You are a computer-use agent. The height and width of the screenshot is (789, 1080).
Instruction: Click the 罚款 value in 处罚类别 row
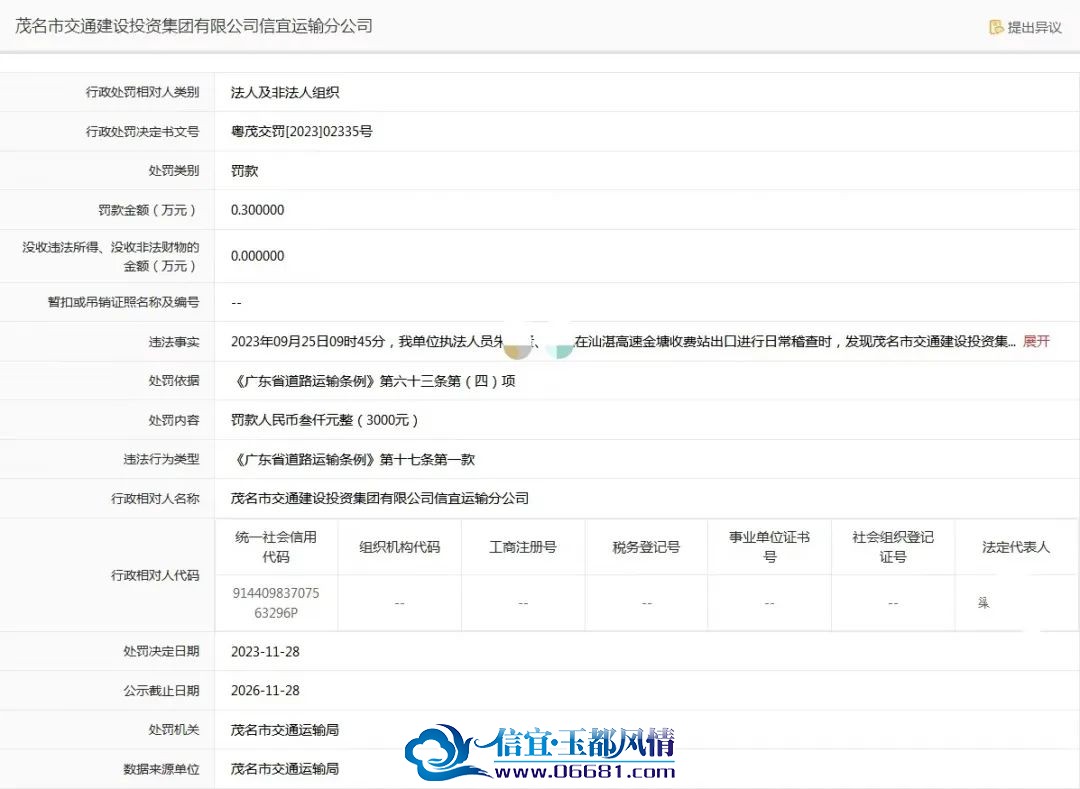click(x=245, y=171)
